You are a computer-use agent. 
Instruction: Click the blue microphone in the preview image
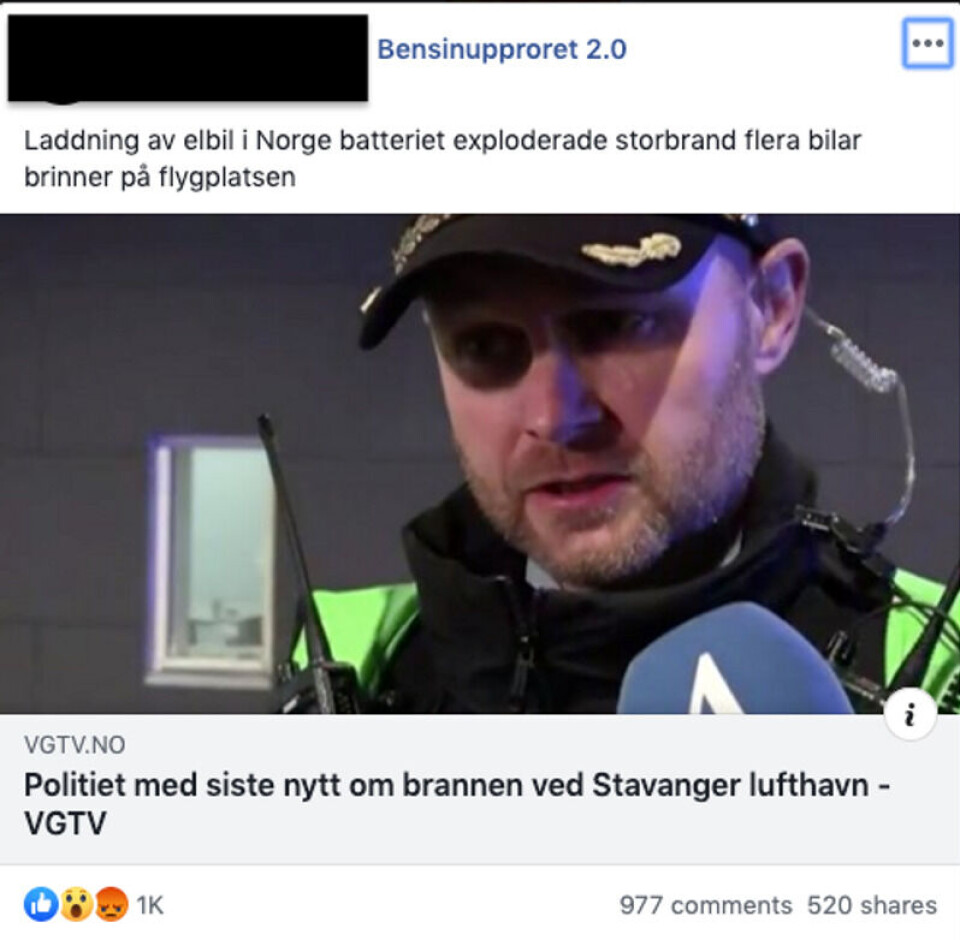735,660
